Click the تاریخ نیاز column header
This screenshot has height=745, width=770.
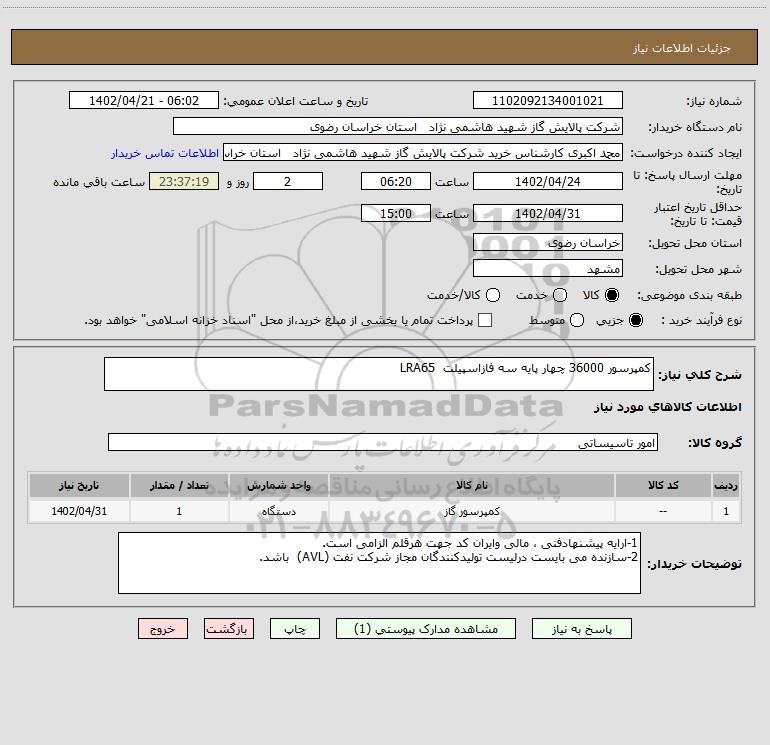pyautogui.click(x=79, y=485)
